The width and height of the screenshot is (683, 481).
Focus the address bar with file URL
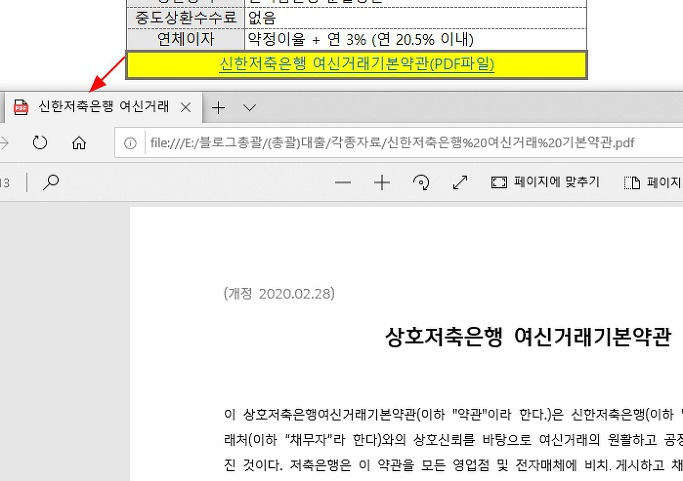392,143
